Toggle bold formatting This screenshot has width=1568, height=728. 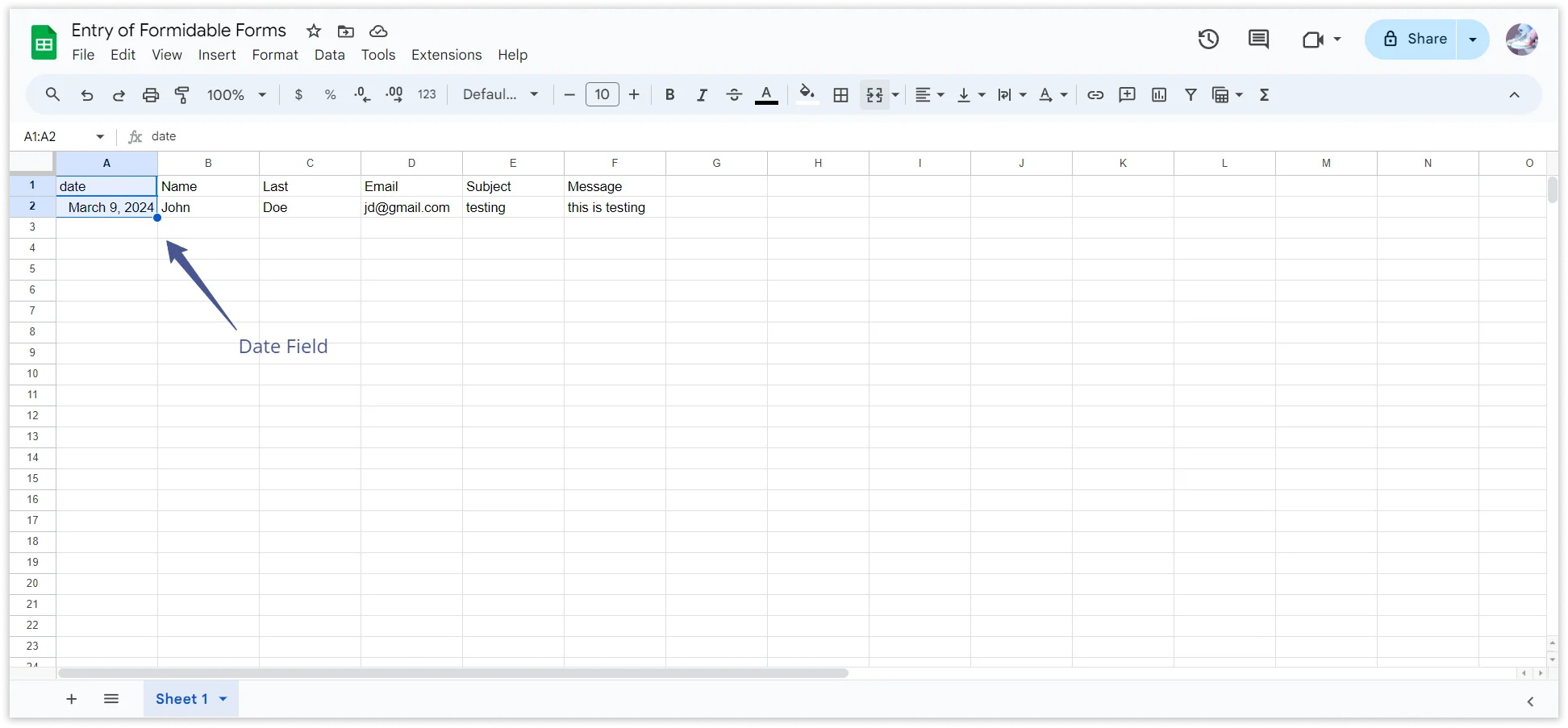(669, 95)
